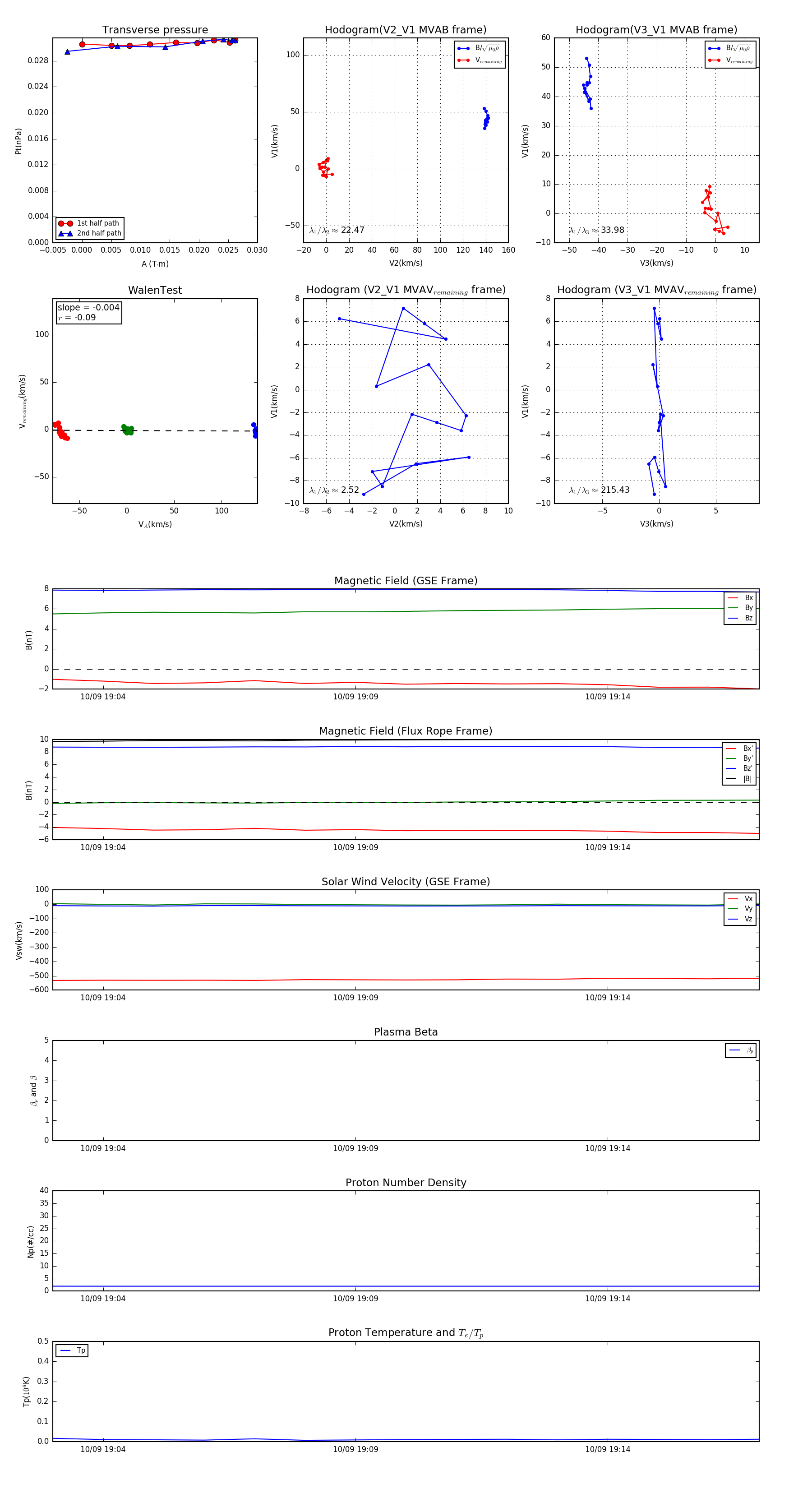Click the blue B/√μ0ρ cluster in V2_V1 MVAB hodogram
The image size is (812, 1489).
(x=486, y=118)
